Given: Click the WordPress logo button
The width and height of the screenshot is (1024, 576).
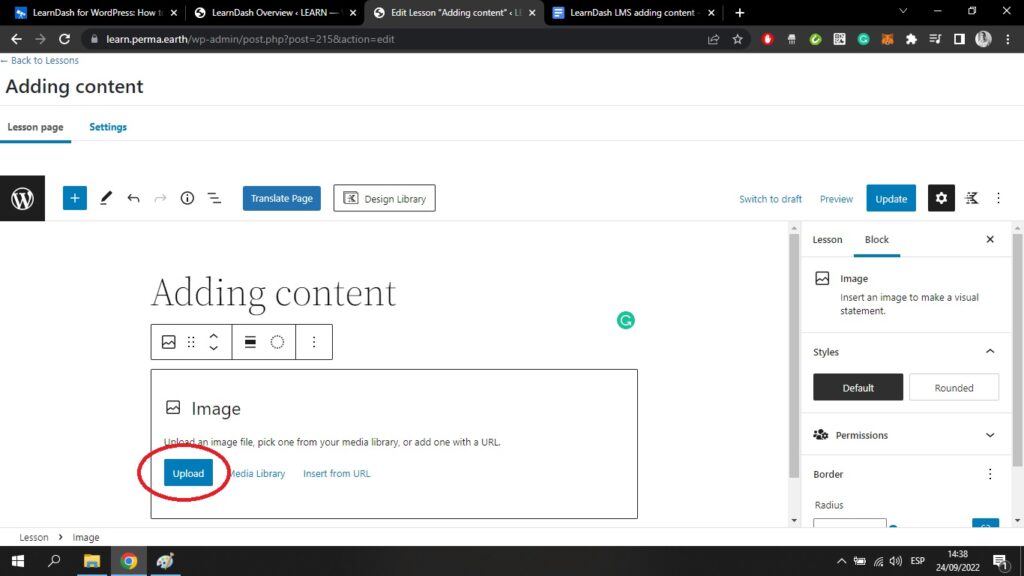Looking at the screenshot, I should point(22,198).
